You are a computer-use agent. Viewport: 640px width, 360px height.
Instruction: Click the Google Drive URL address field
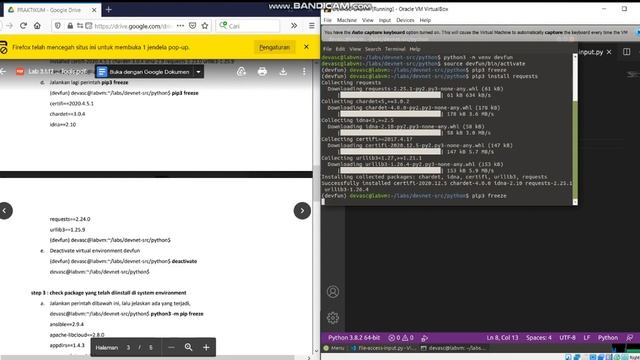pos(133,26)
